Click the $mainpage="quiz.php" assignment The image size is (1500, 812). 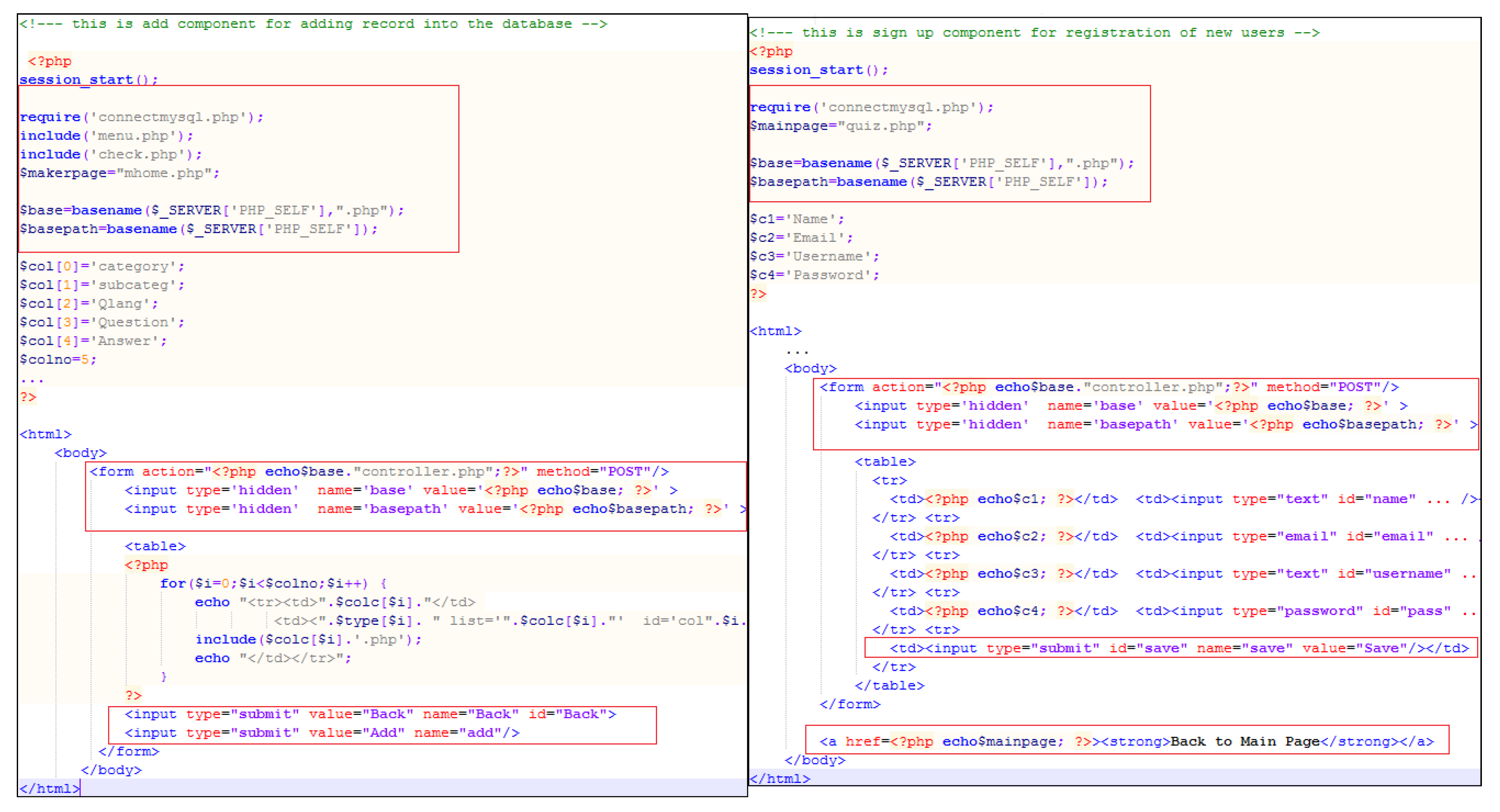[x=840, y=126]
